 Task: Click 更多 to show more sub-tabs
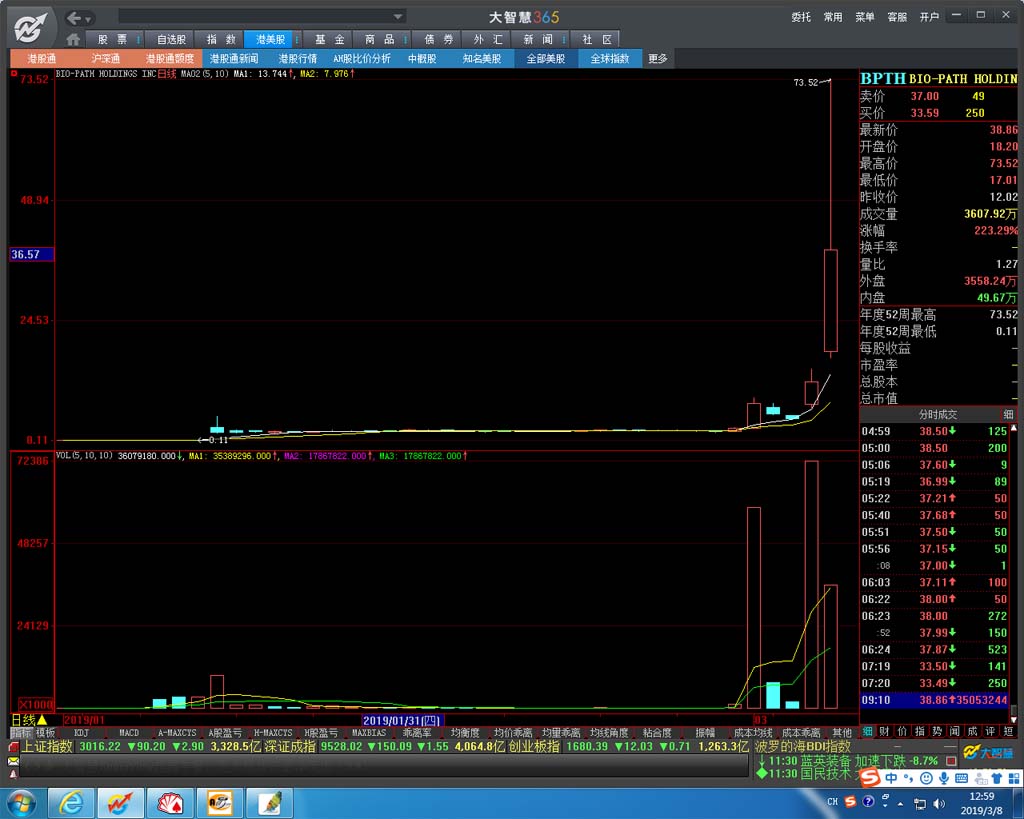(x=658, y=59)
